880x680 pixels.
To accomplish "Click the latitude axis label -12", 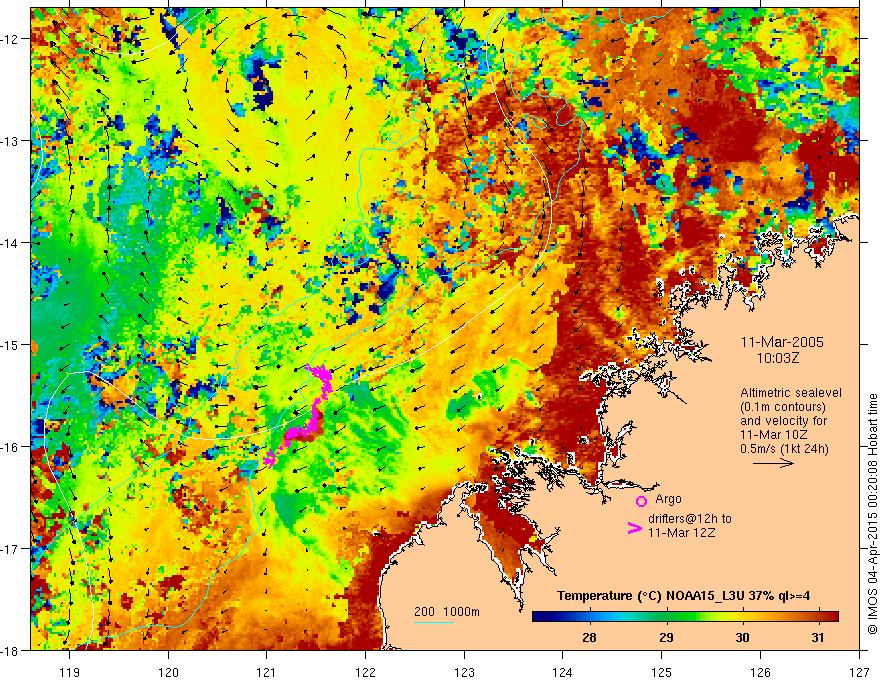I will click(11, 39).
